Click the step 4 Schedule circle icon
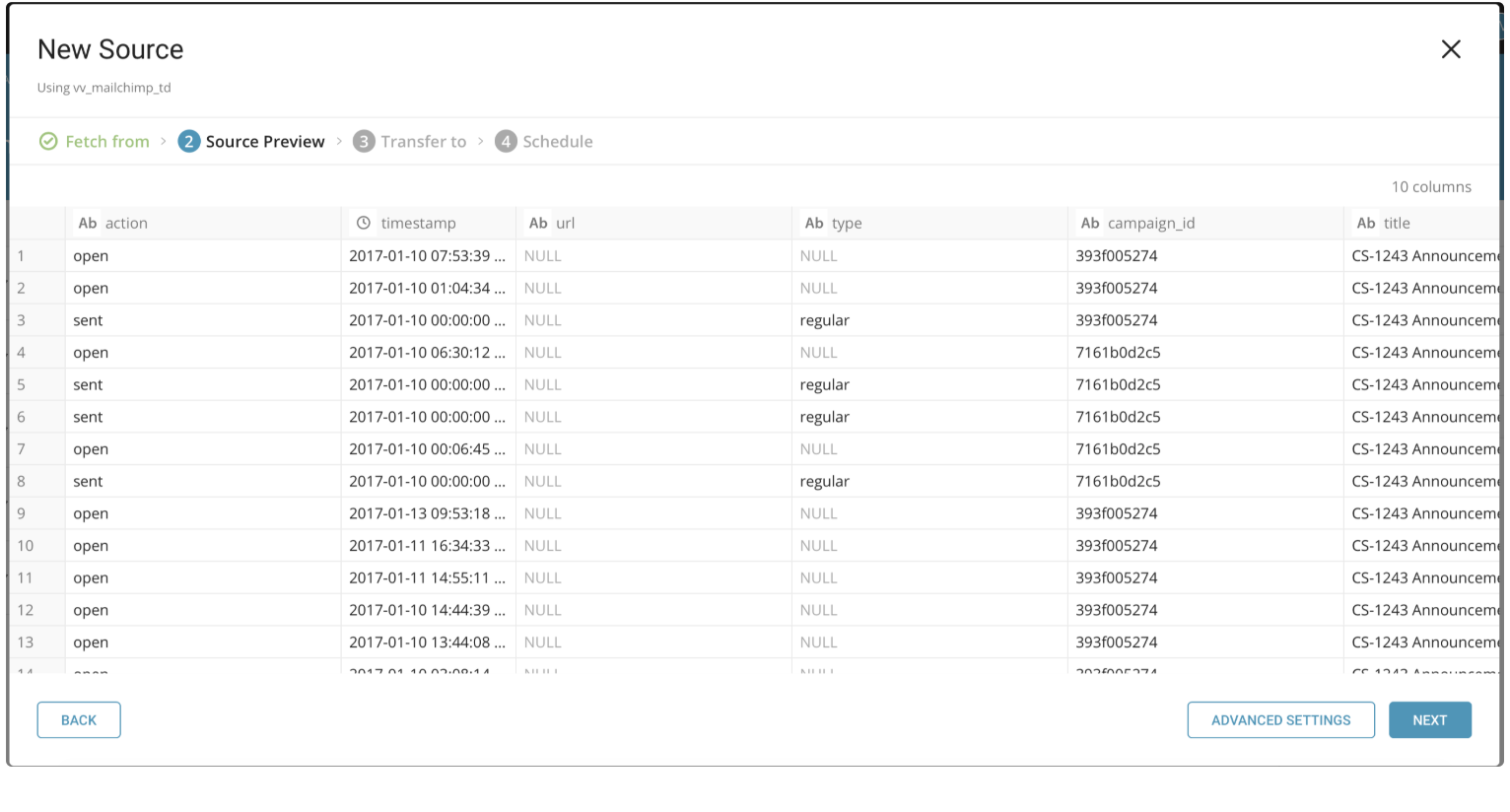Image resolution: width=1510 pixels, height=812 pixels. click(x=506, y=142)
